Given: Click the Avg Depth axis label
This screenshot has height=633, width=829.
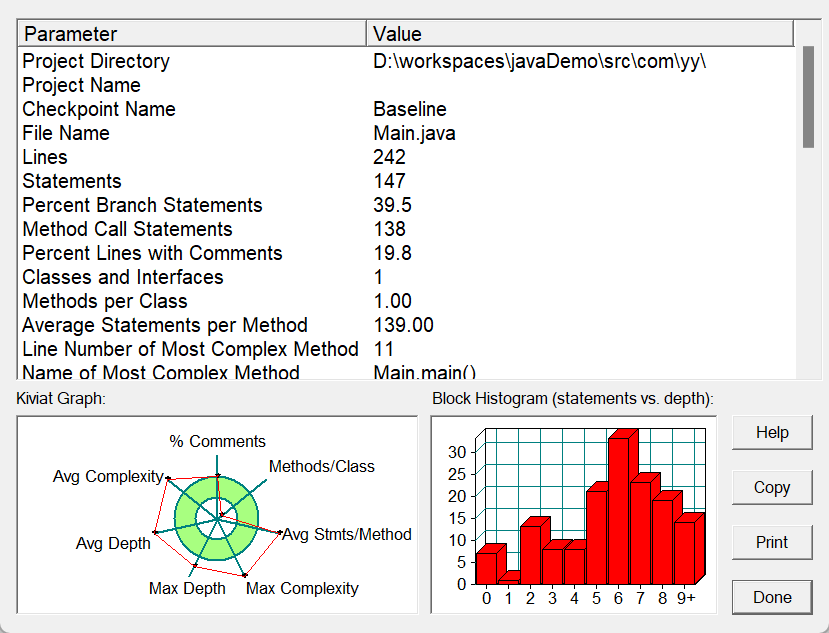Looking at the screenshot, I should (113, 543).
